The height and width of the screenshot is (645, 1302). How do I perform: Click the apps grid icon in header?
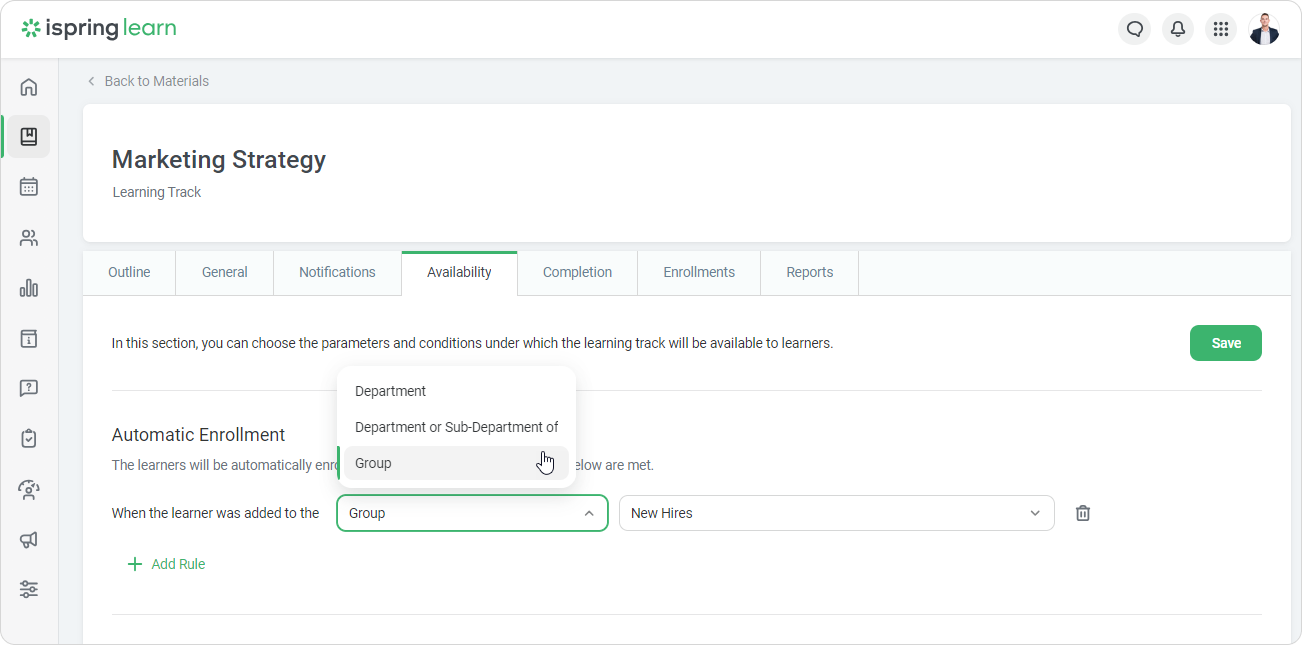[x=1221, y=28]
